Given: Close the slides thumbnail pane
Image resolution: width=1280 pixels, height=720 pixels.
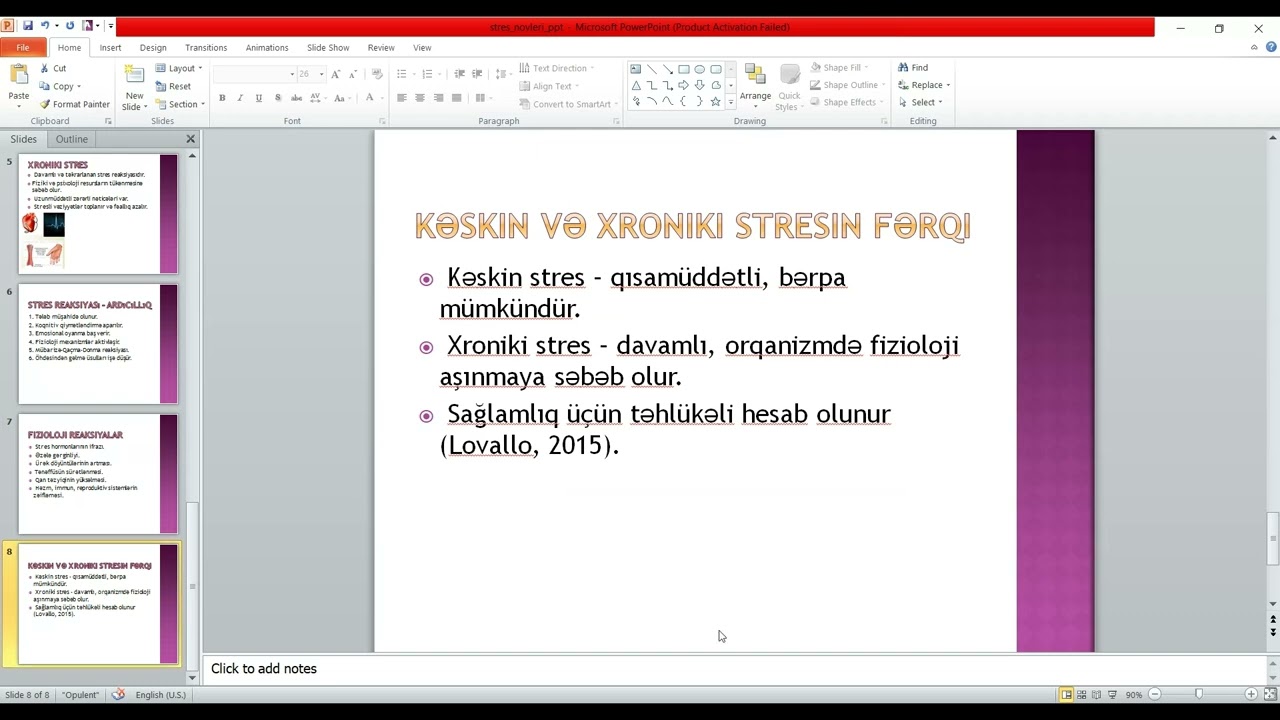Looking at the screenshot, I should [190, 139].
